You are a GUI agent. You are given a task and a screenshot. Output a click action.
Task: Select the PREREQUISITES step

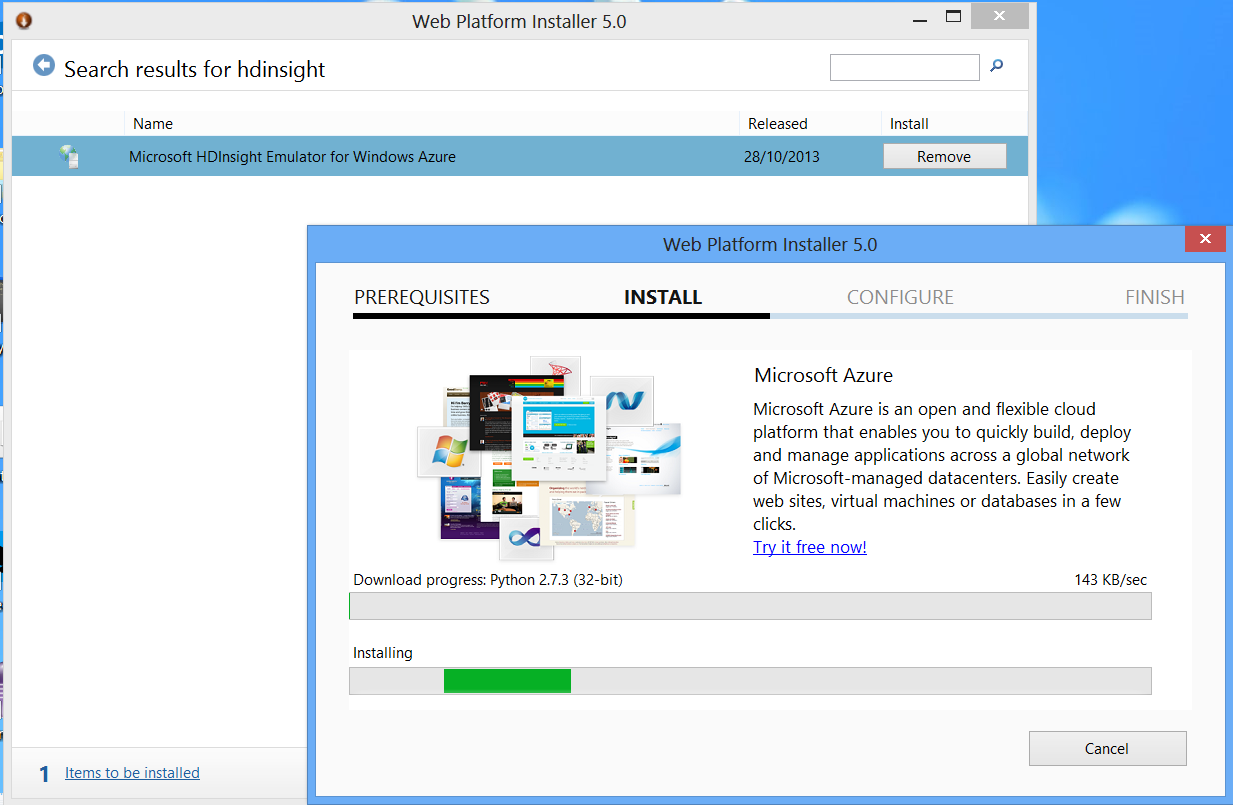tap(422, 297)
